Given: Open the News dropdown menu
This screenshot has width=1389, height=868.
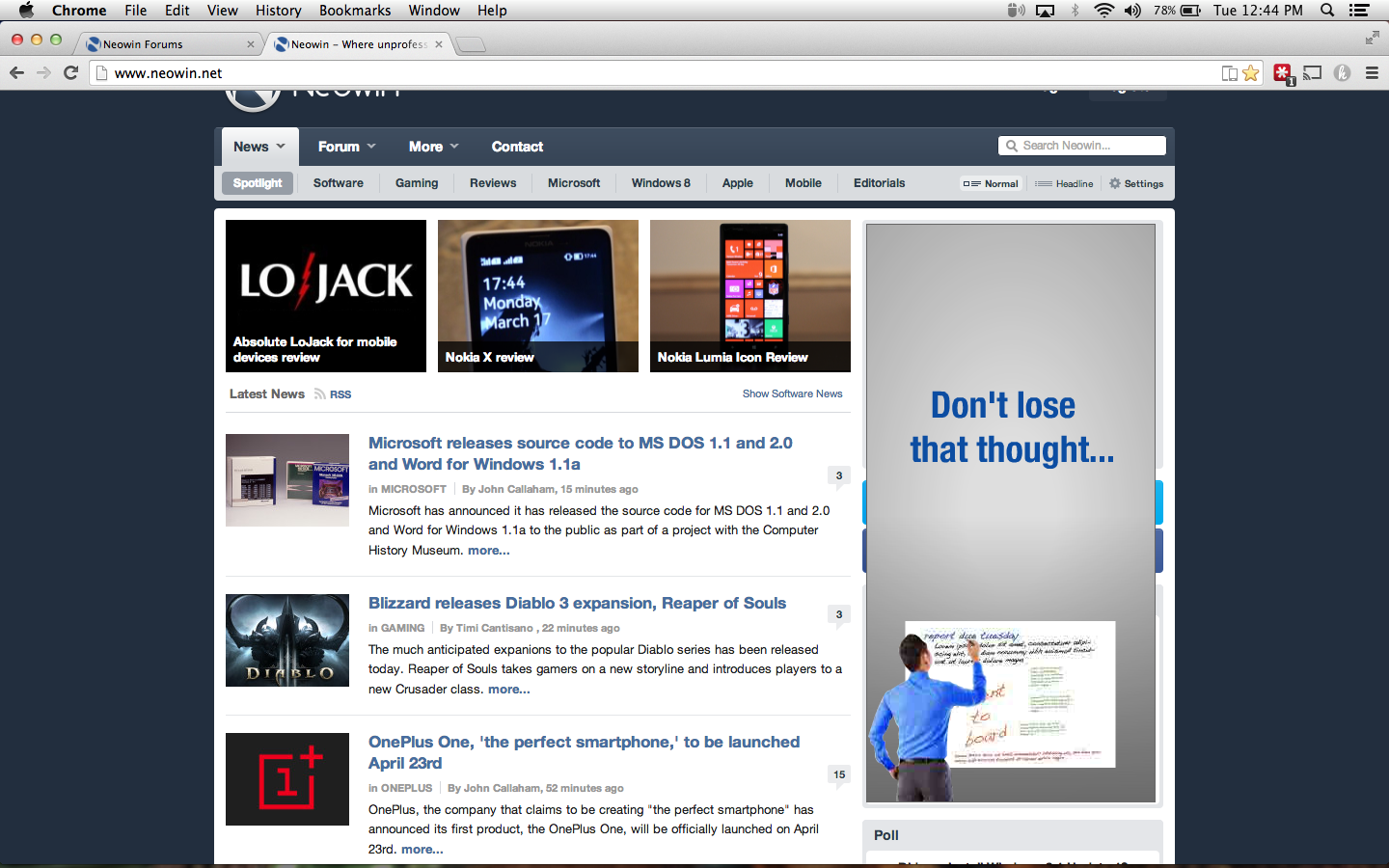Looking at the screenshot, I should tap(259, 146).
